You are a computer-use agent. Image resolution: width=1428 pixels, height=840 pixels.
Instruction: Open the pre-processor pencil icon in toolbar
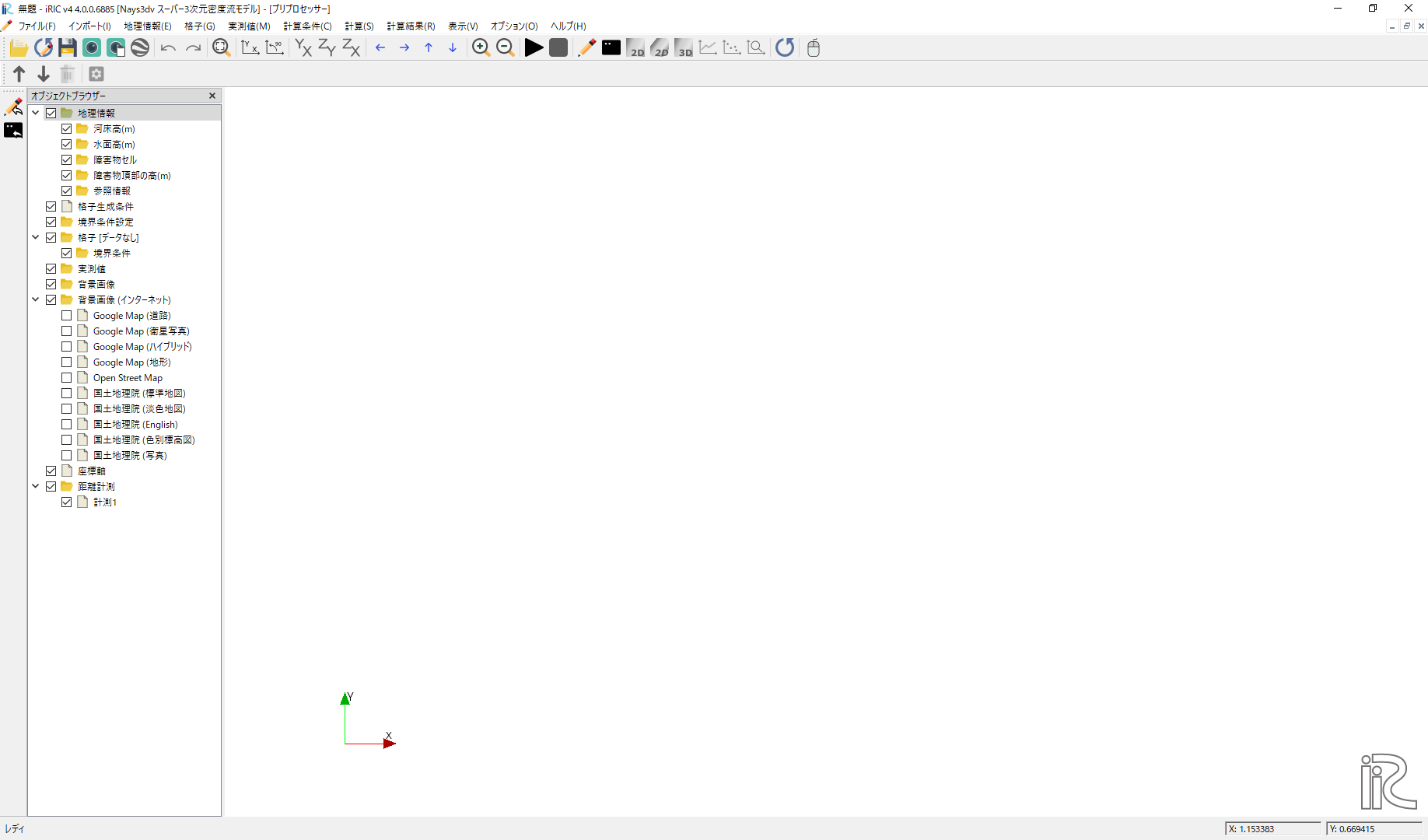(586, 48)
